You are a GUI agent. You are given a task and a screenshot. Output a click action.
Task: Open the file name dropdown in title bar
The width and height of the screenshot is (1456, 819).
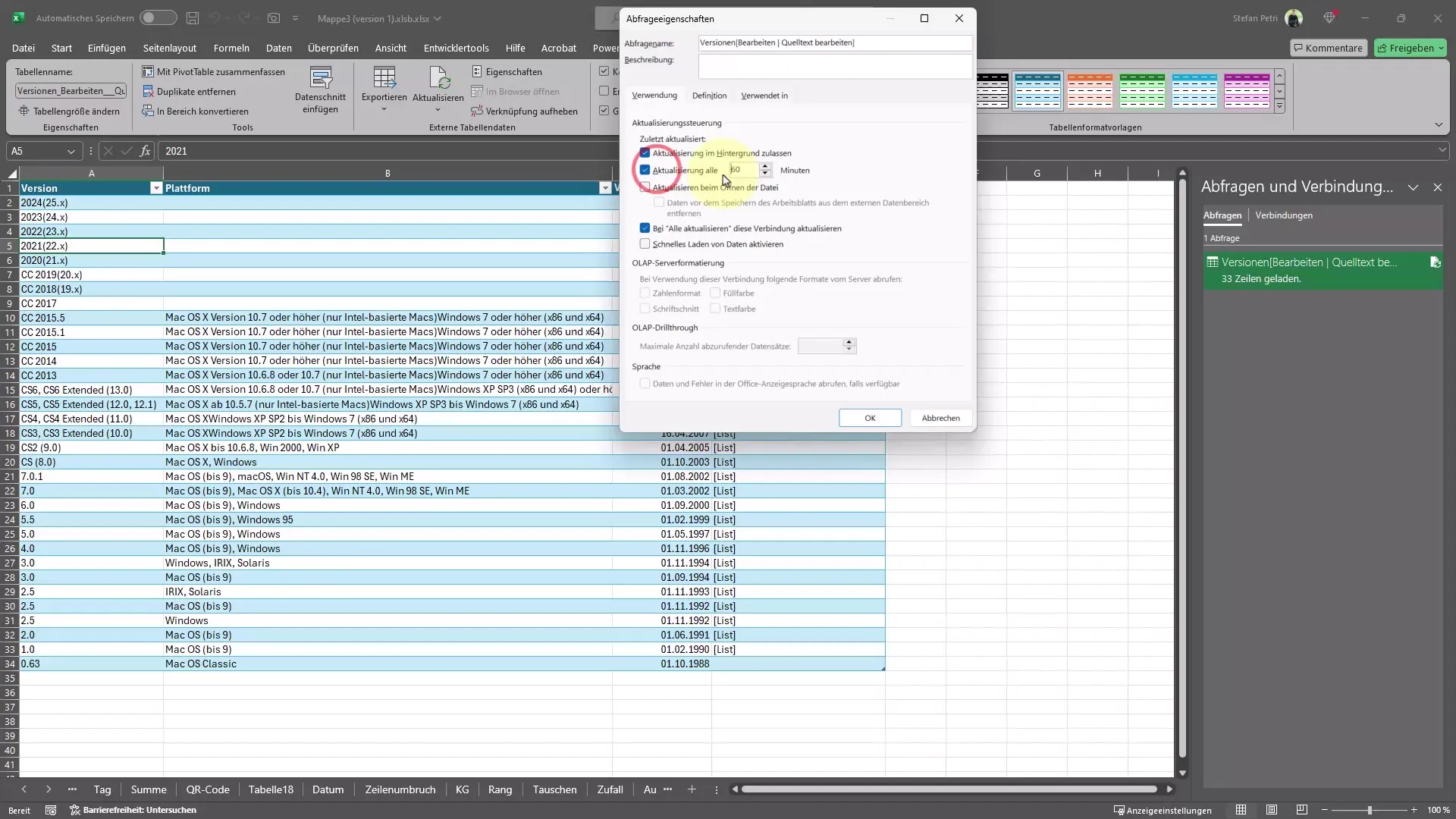pos(438,18)
